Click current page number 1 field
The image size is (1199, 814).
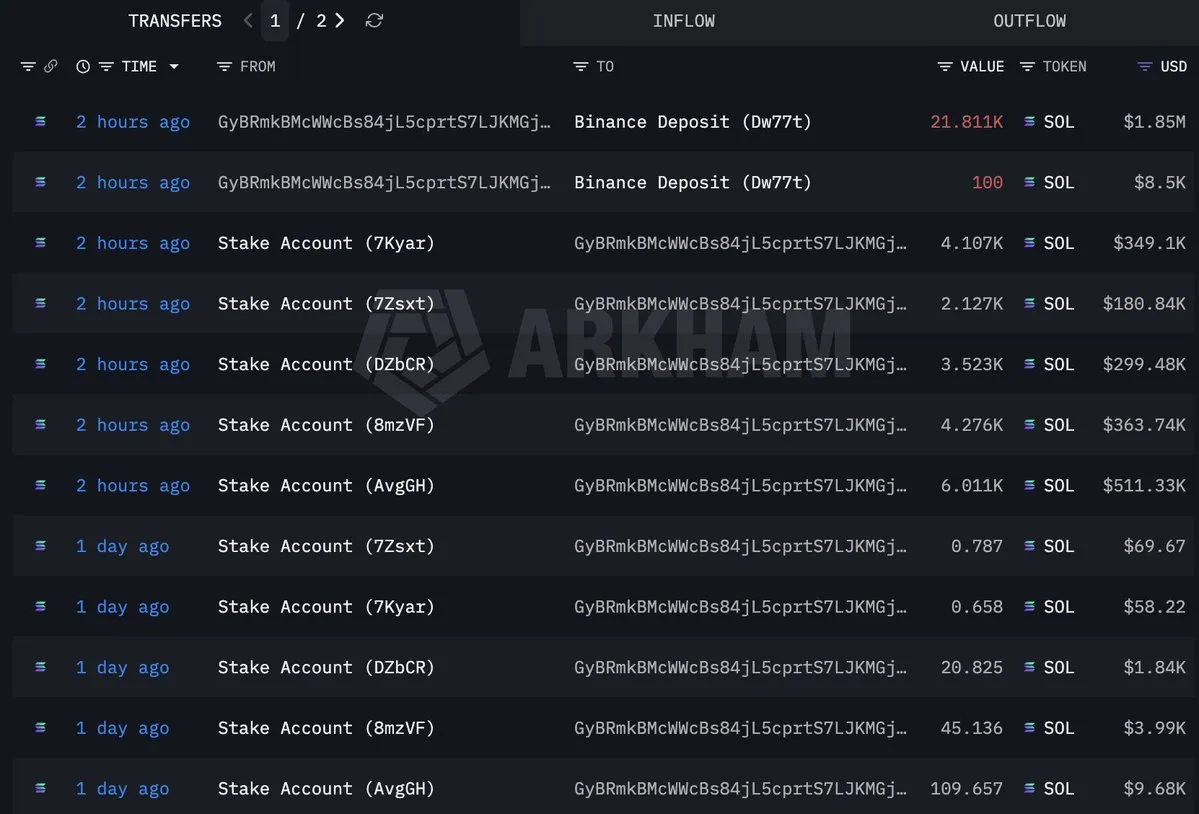click(x=275, y=21)
